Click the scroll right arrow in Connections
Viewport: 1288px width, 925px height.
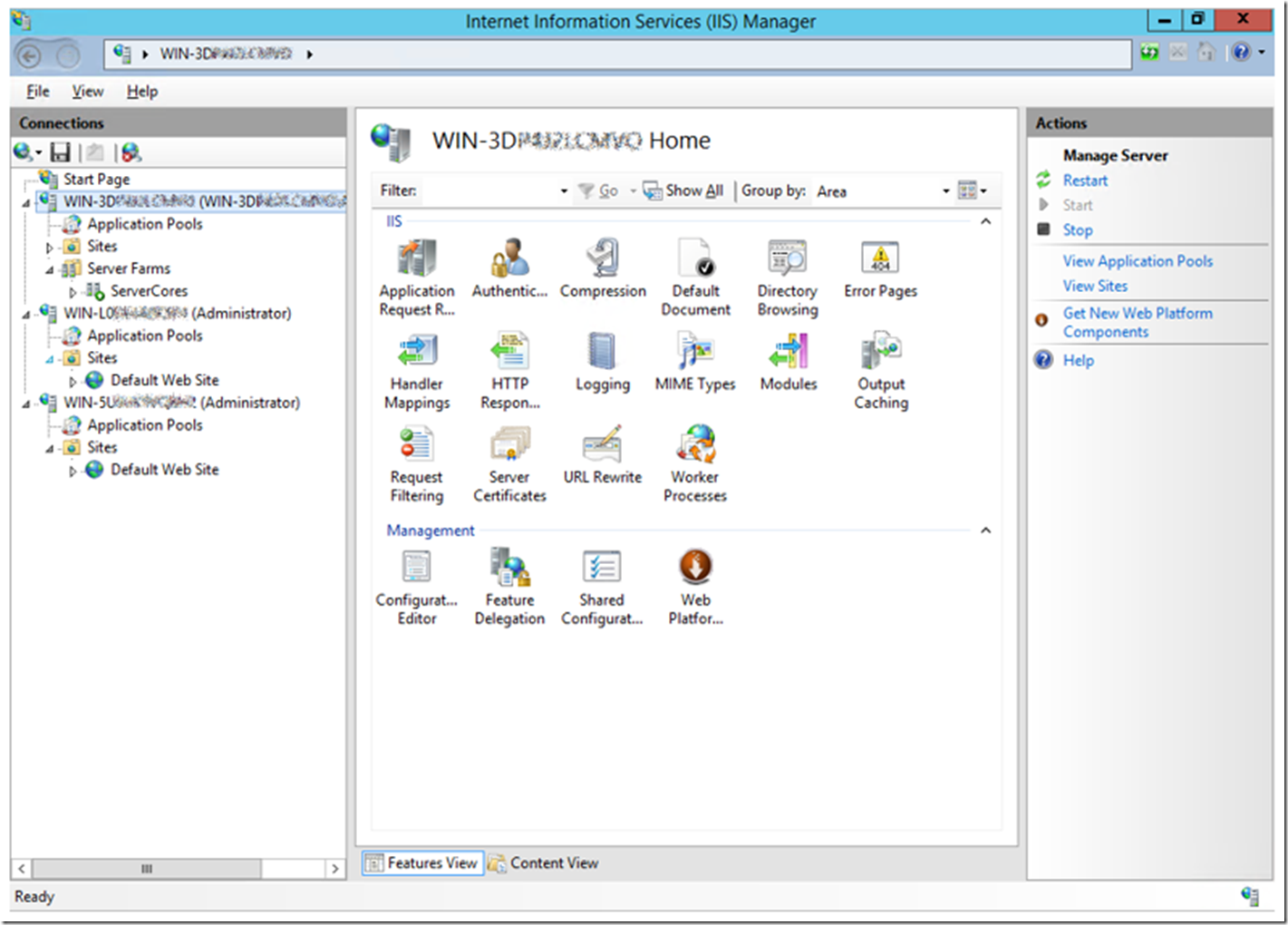(x=335, y=869)
